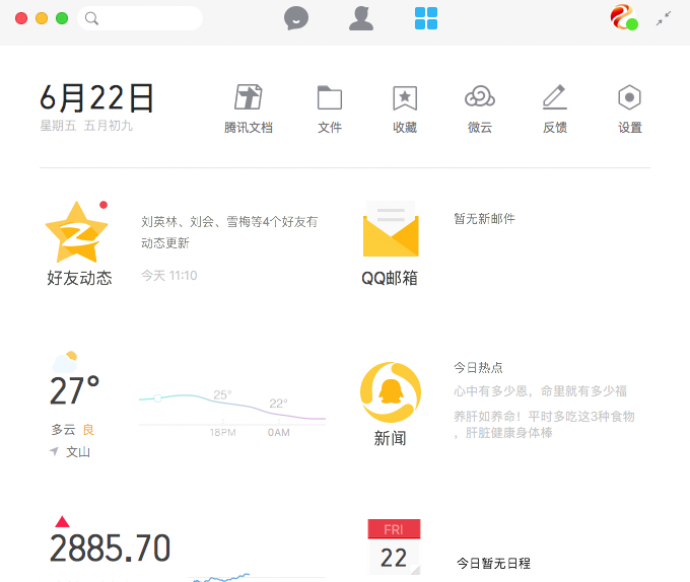This screenshot has height=582, width=690.
Task: Click the search field in title bar
Action: (x=140, y=18)
